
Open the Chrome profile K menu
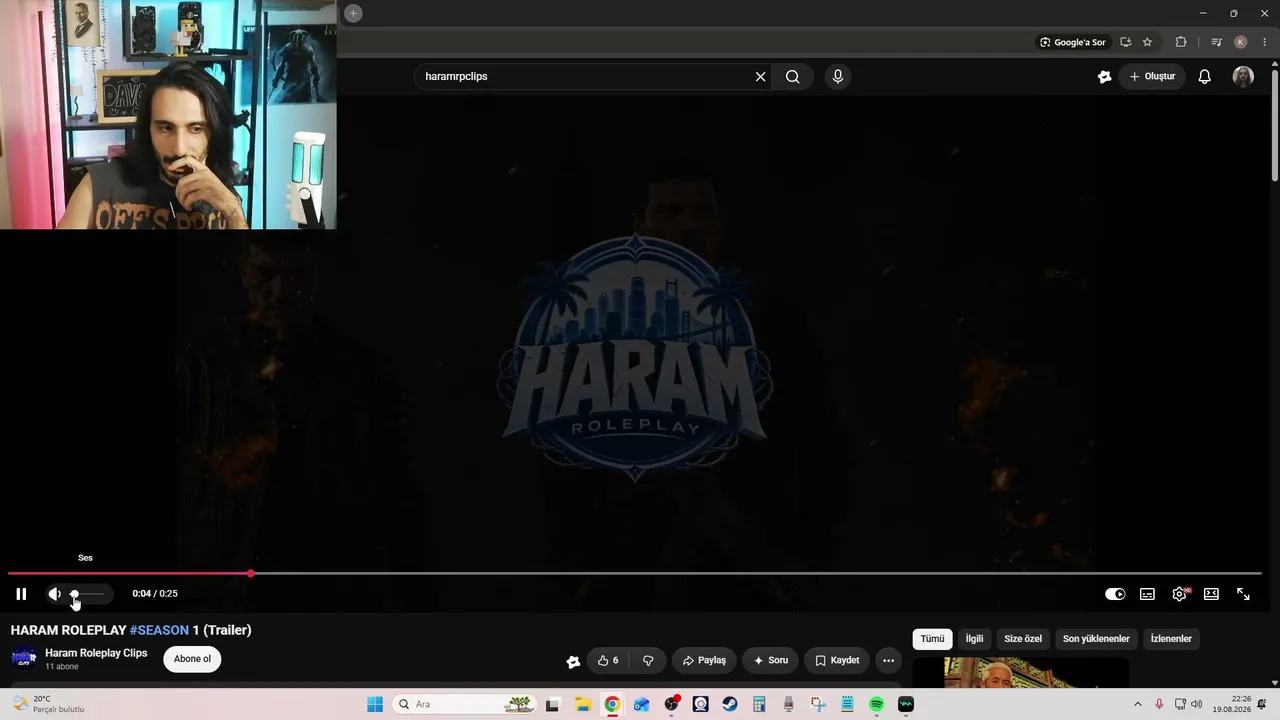pyautogui.click(x=1240, y=42)
